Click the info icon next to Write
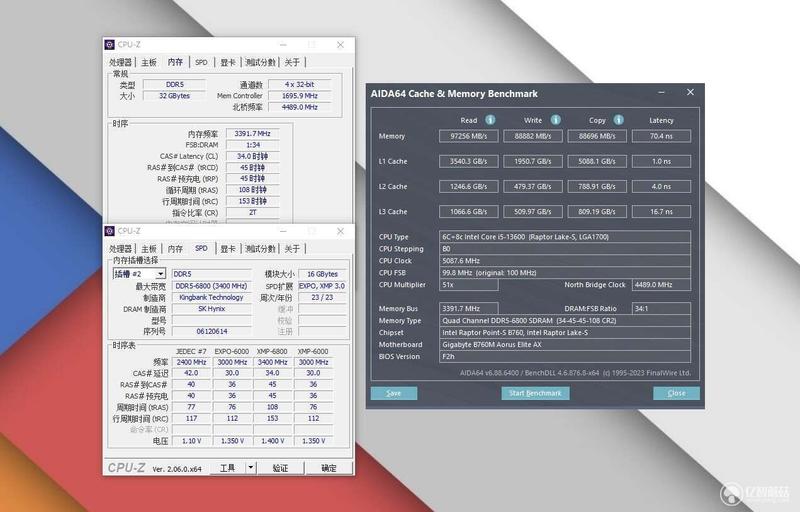 (x=556, y=120)
